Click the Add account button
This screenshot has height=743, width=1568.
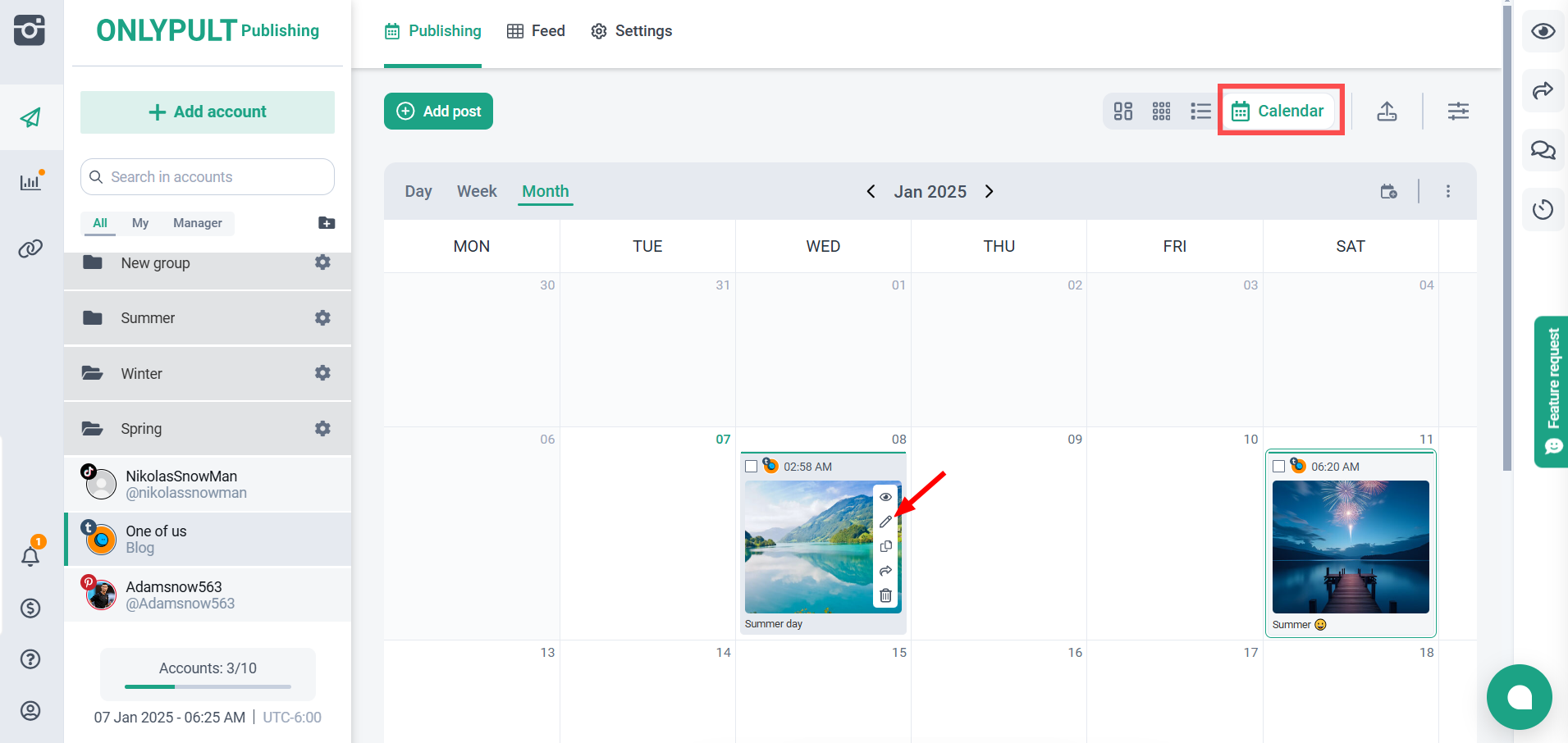click(x=208, y=112)
